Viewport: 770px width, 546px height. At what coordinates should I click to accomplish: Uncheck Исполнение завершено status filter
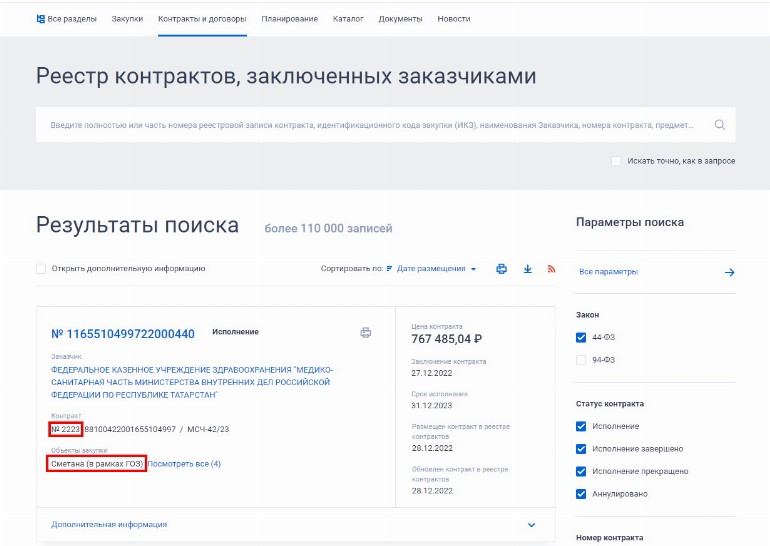(581, 450)
